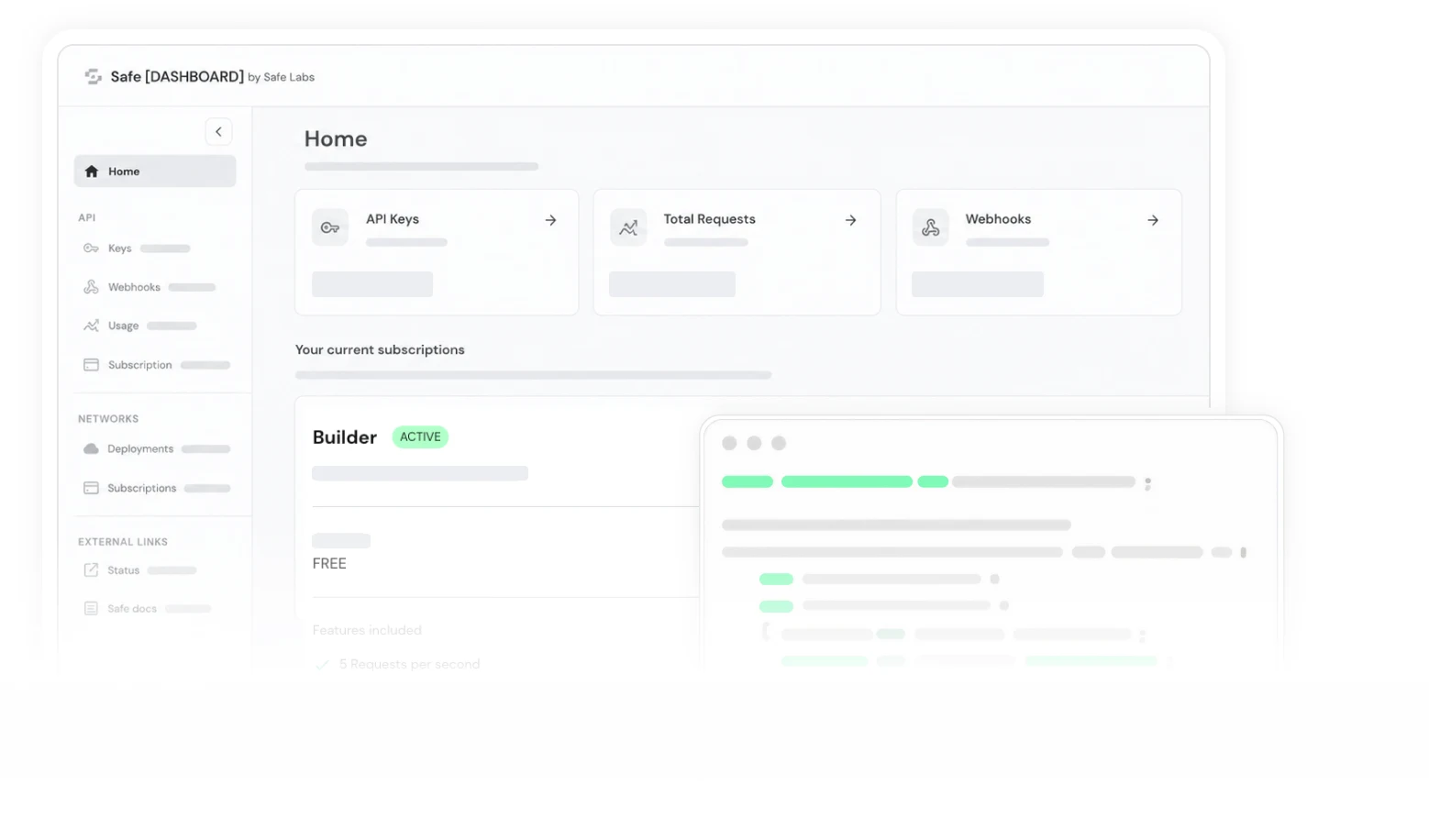The height and width of the screenshot is (840, 1429).
Task: Click the '5 Requests per second' feature
Action: tap(409, 664)
